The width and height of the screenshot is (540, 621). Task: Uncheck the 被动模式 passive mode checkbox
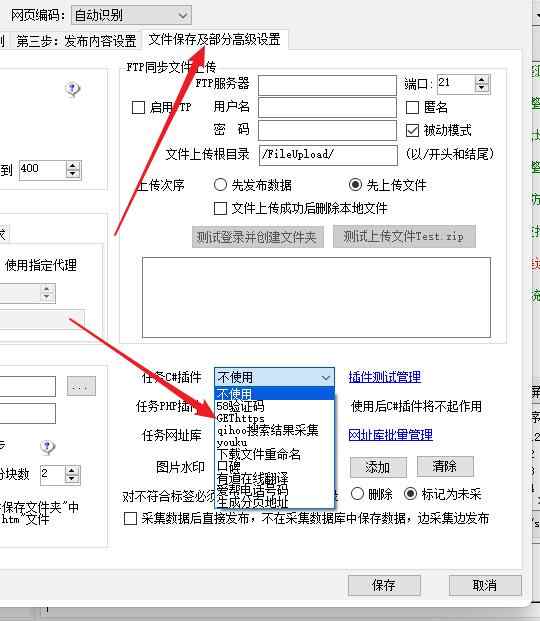point(412,130)
